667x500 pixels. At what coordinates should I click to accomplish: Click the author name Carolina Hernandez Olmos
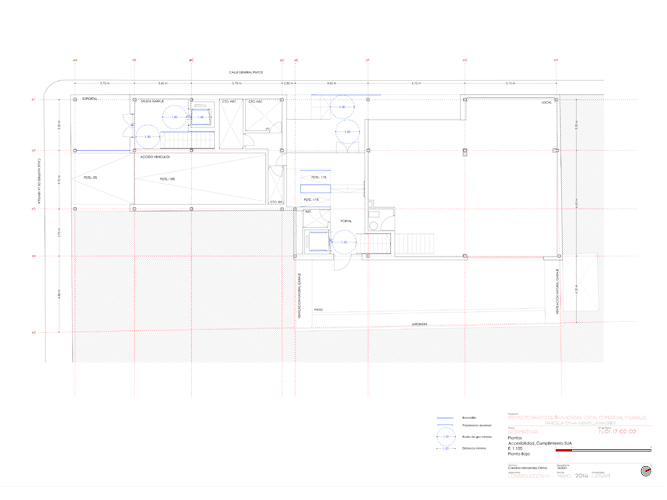pos(528,467)
